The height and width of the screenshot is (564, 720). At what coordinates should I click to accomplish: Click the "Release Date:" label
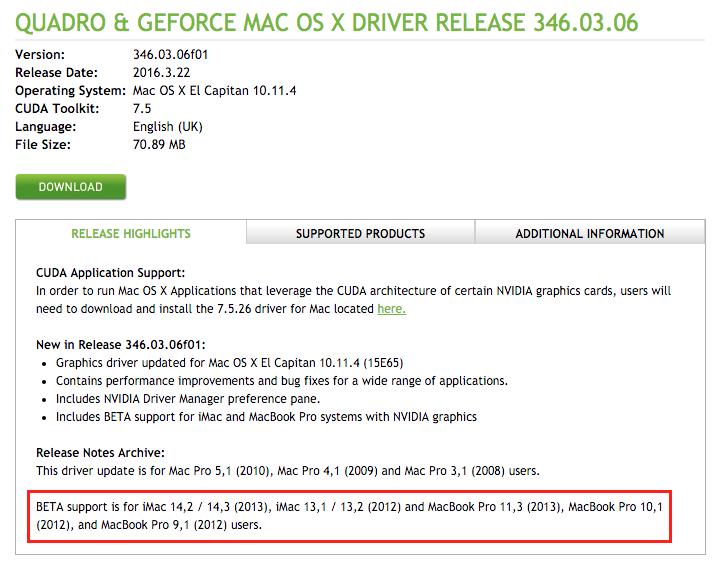tap(56, 73)
